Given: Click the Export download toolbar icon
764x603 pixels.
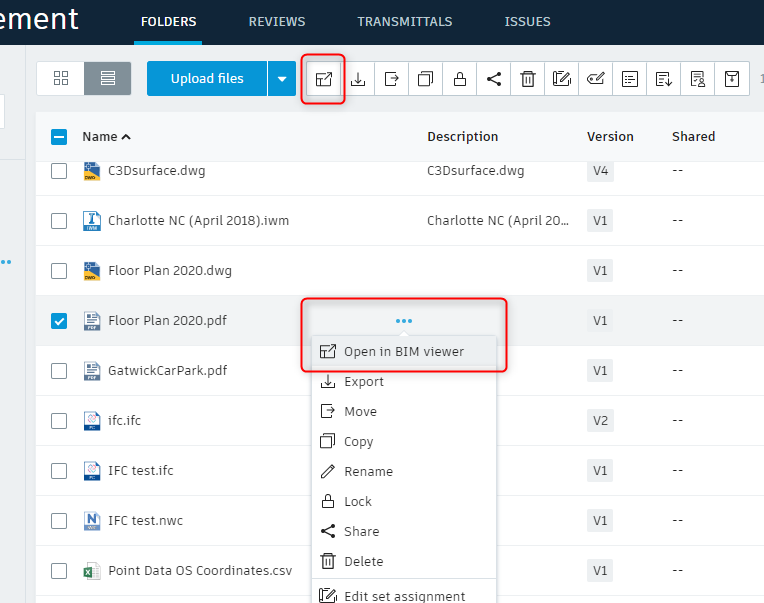Looking at the screenshot, I should coord(358,79).
